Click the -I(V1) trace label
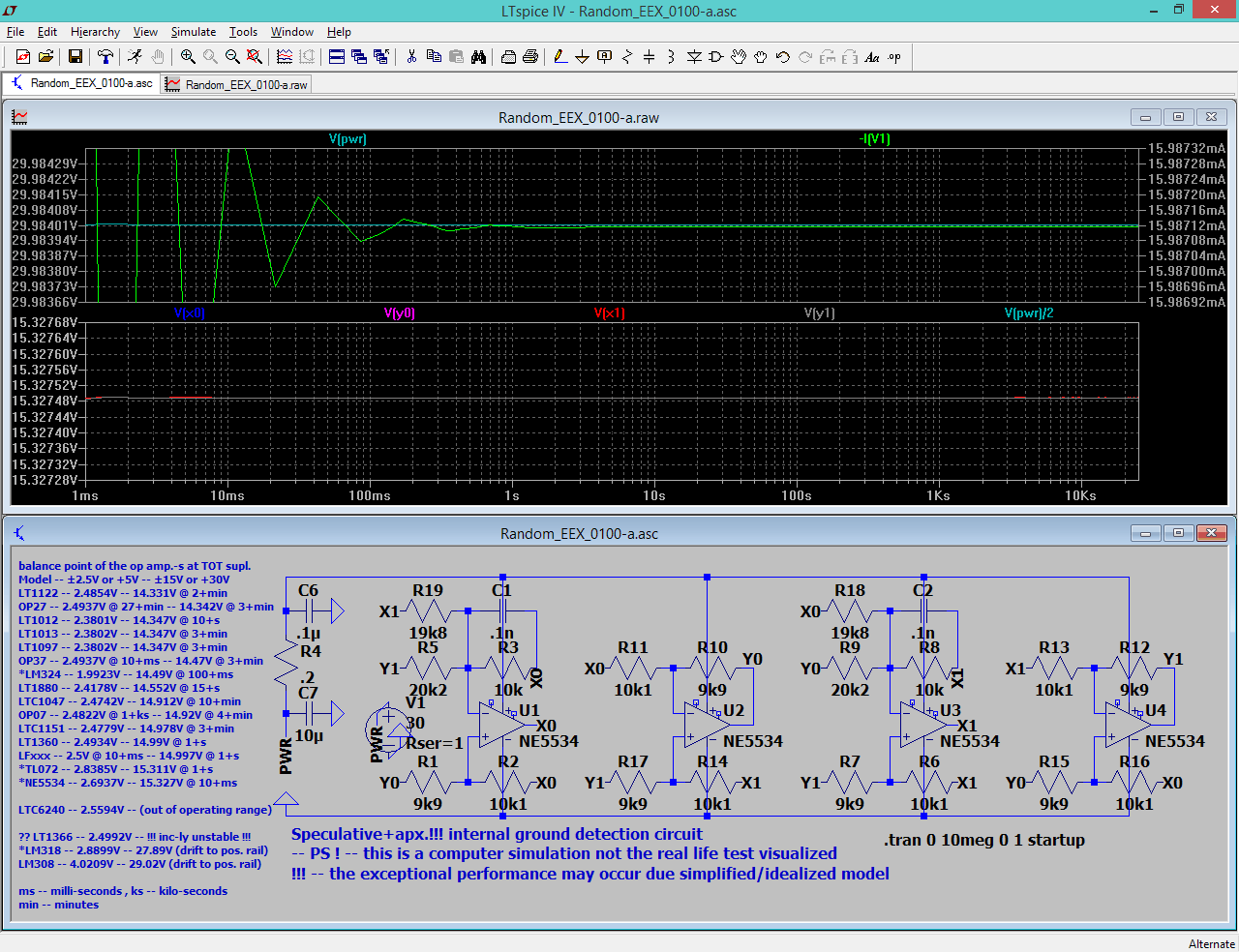This screenshot has width=1239, height=952. coord(874,138)
